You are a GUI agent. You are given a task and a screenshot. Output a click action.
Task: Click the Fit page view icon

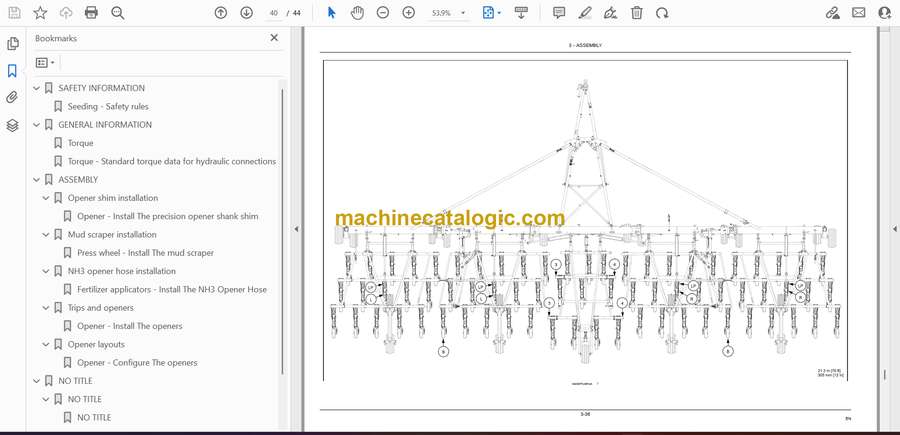tap(488, 13)
